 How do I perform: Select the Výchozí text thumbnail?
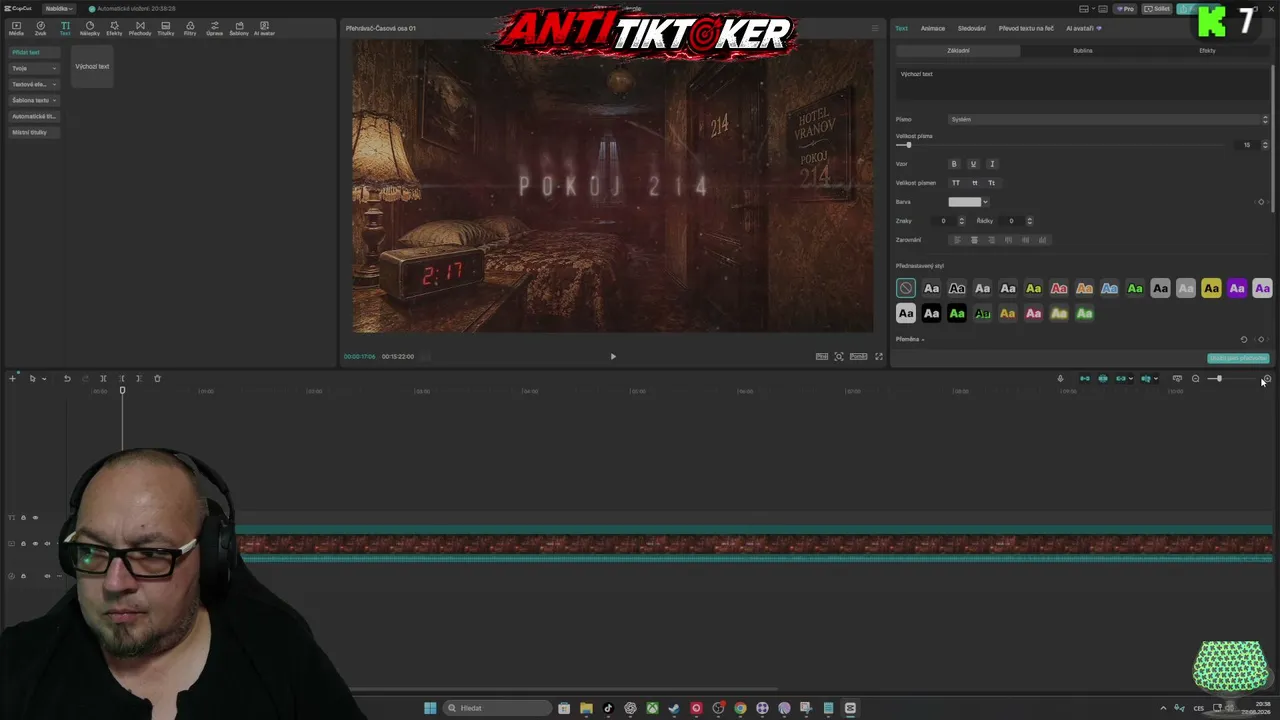click(92, 66)
